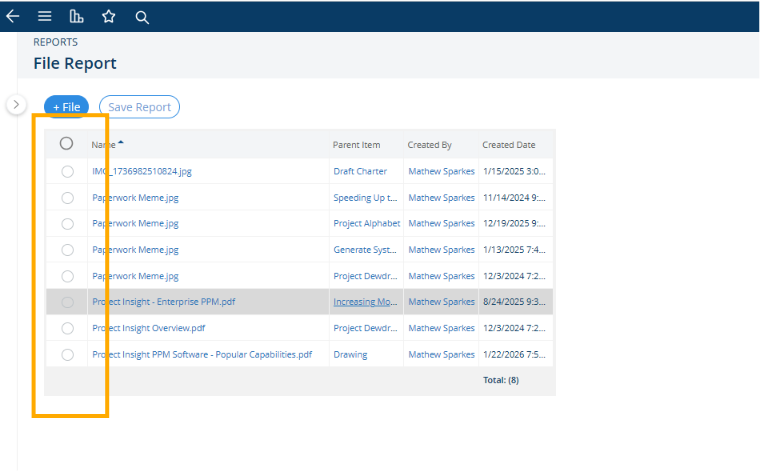Toggle the select-all header radio button
The width and height of the screenshot is (760, 471).
click(66, 143)
